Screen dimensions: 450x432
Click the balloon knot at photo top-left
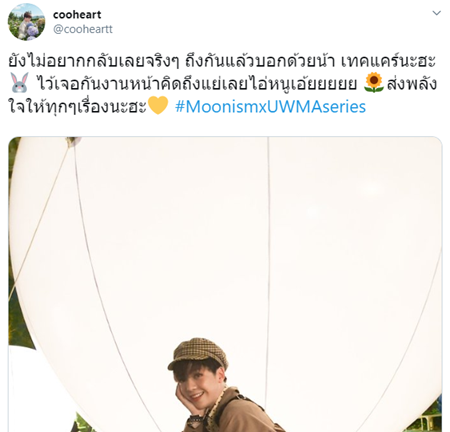72,141
